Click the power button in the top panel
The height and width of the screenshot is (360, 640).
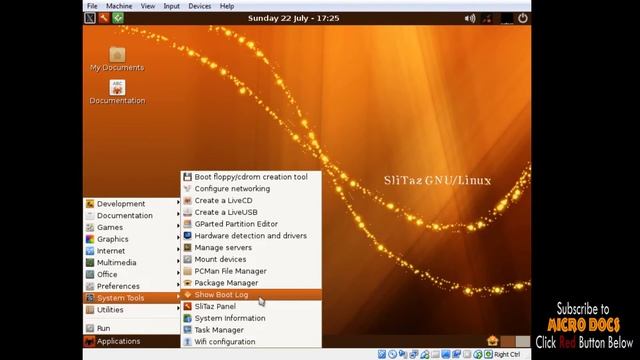pos(523,18)
